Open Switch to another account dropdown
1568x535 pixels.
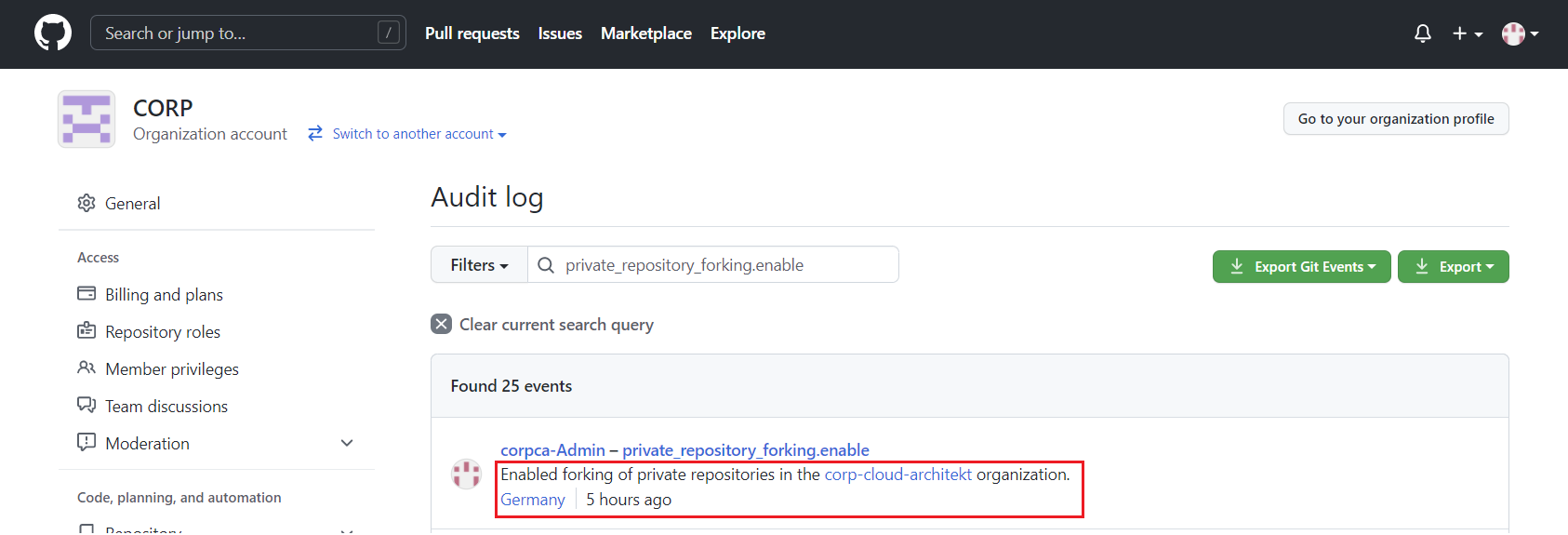[x=419, y=134]
